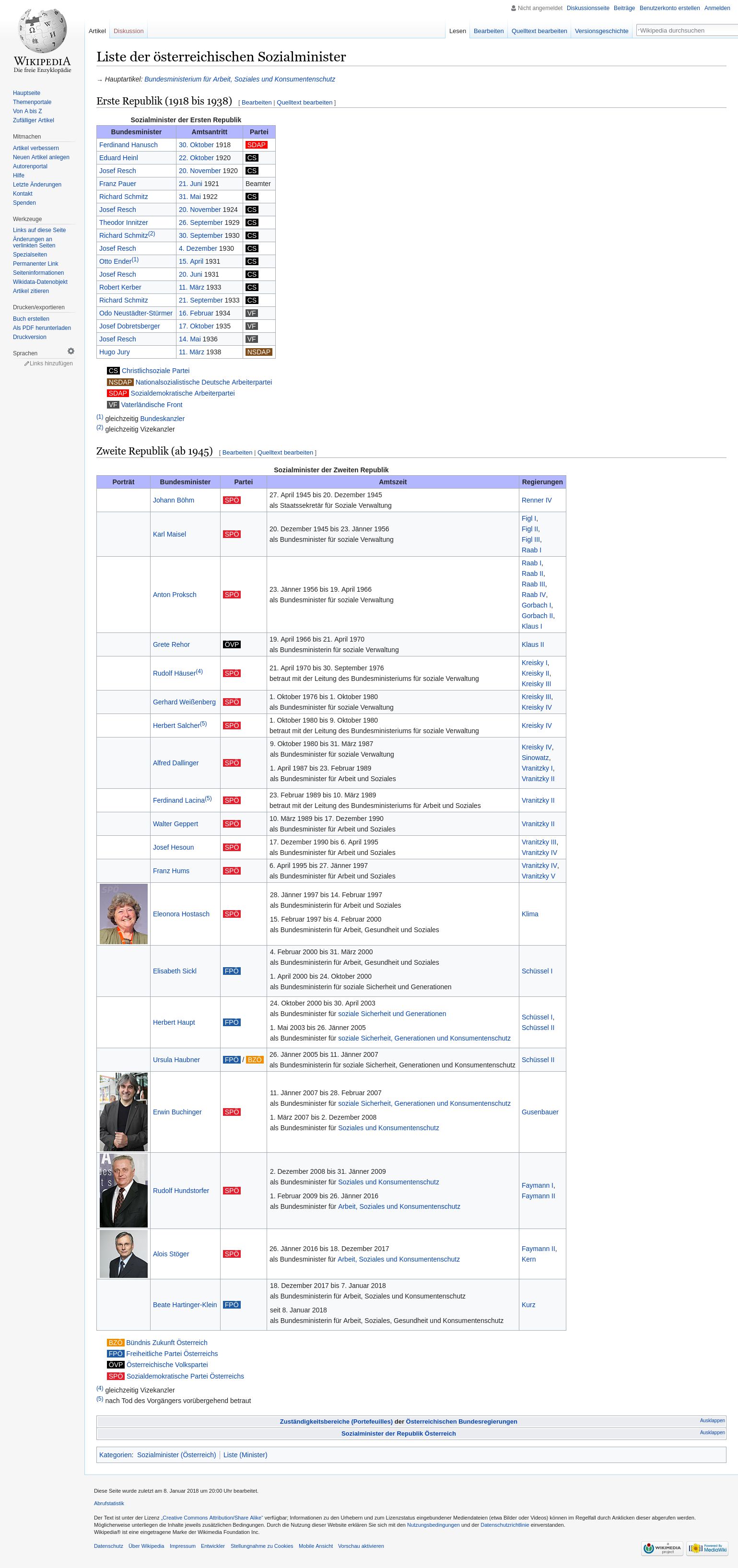The image size is (738, 1568).
Task: Click the red SDAP party badge for Hanusch
Action: point(257,145)
